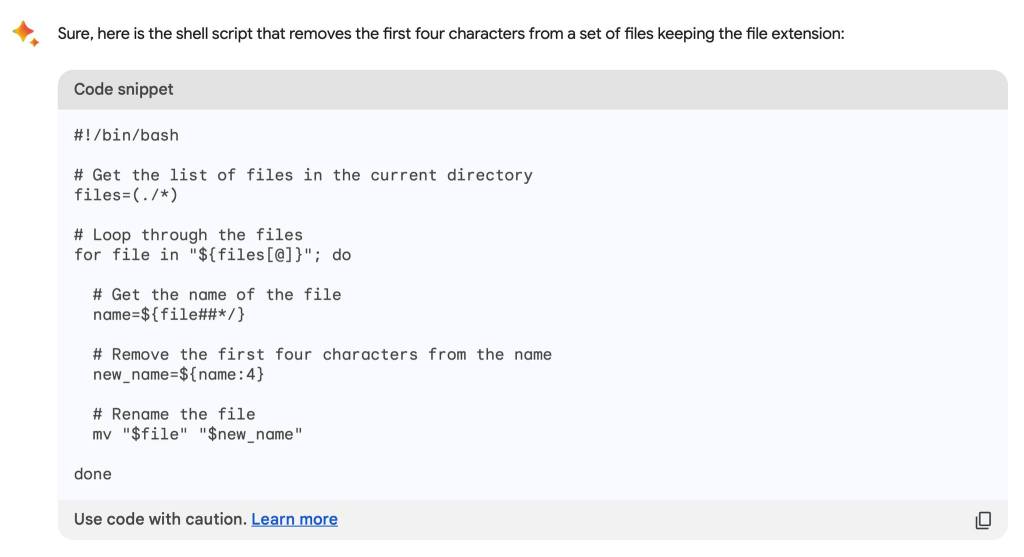Click the files=(./*) assignment line
The image size is (1024, 557).
tap(126, 195)
